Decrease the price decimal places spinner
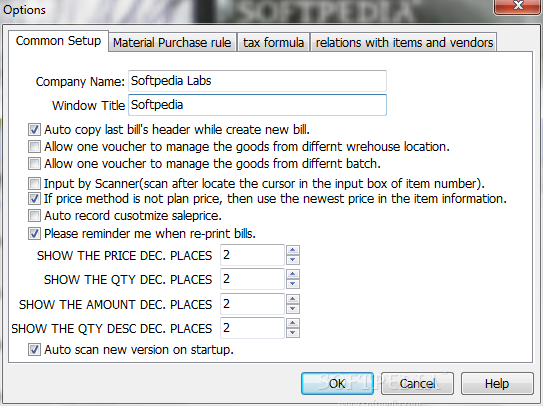Viewport: 543px width, 406px height. pos(293,260)
